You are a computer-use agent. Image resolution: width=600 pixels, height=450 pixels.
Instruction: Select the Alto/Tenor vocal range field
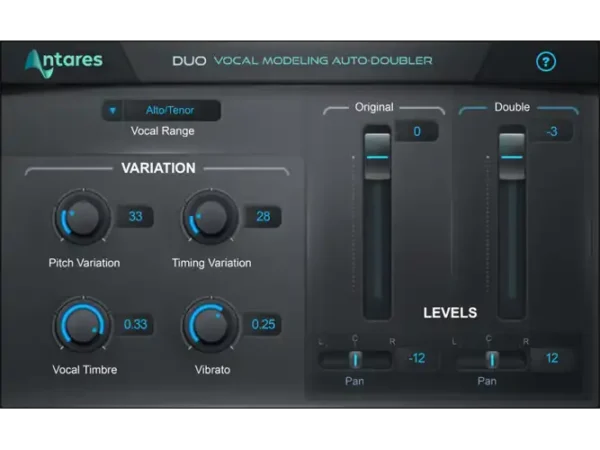[x=170, y=111]
